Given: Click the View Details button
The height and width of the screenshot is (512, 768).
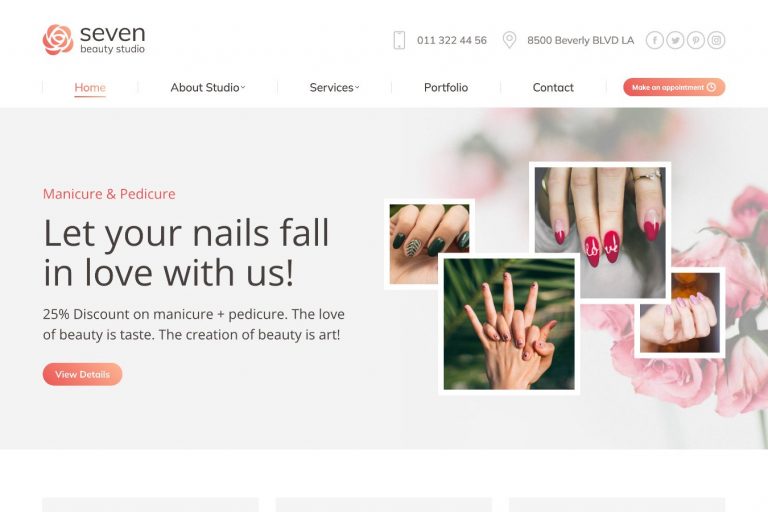Looking at the screenshot, I should click(x=82, y=374).
